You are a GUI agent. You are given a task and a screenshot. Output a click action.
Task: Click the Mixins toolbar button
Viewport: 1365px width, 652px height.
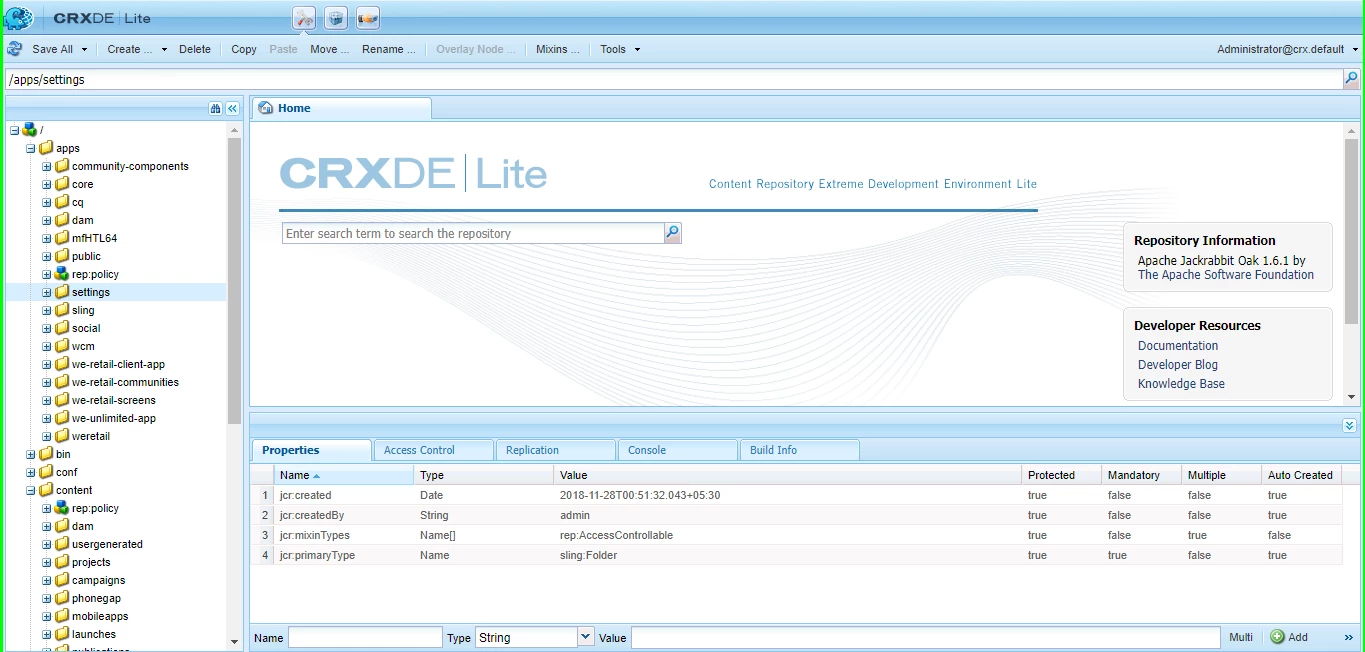coord(558,49)
